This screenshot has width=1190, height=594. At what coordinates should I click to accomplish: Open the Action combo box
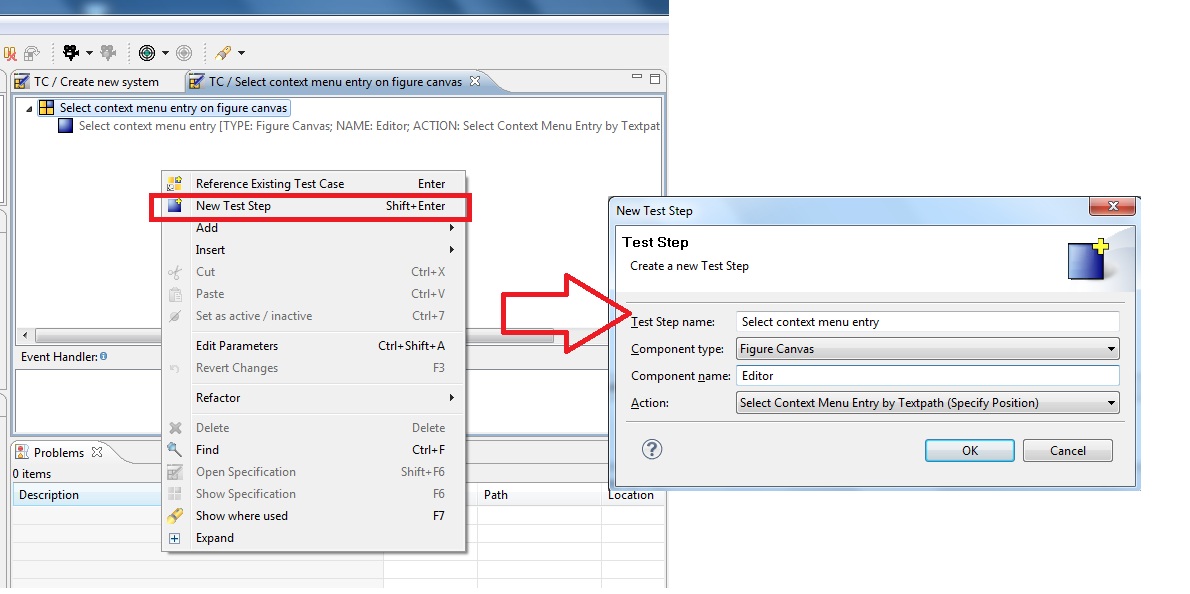click(927, 403)
